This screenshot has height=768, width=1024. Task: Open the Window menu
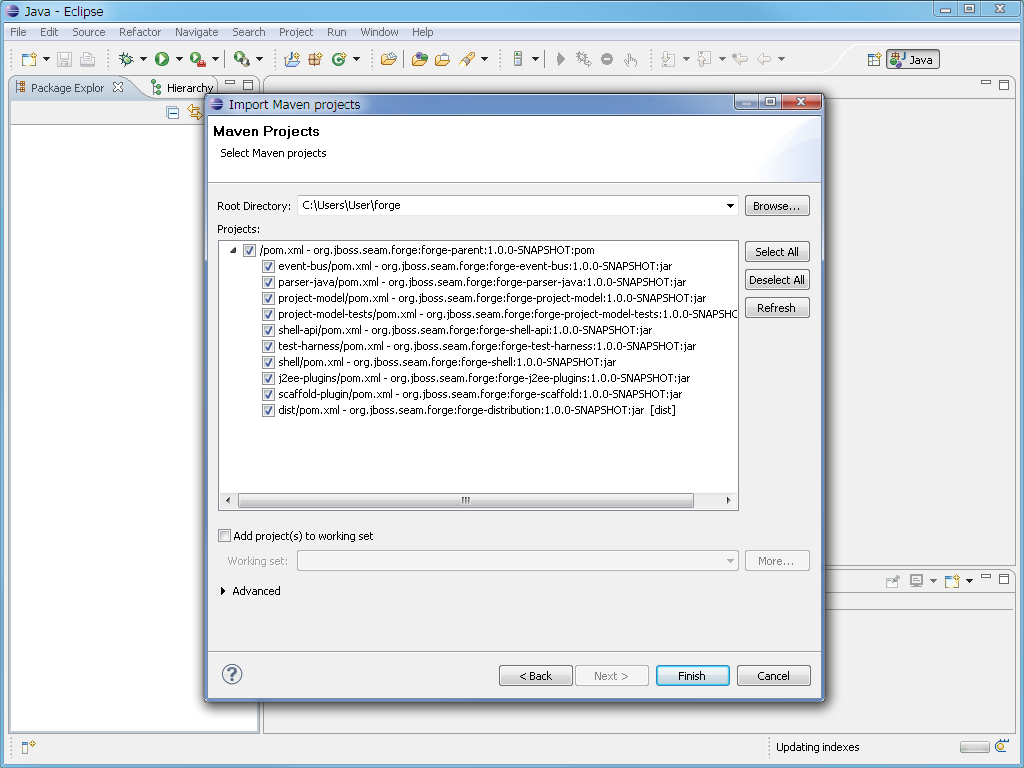pos(379,32)
